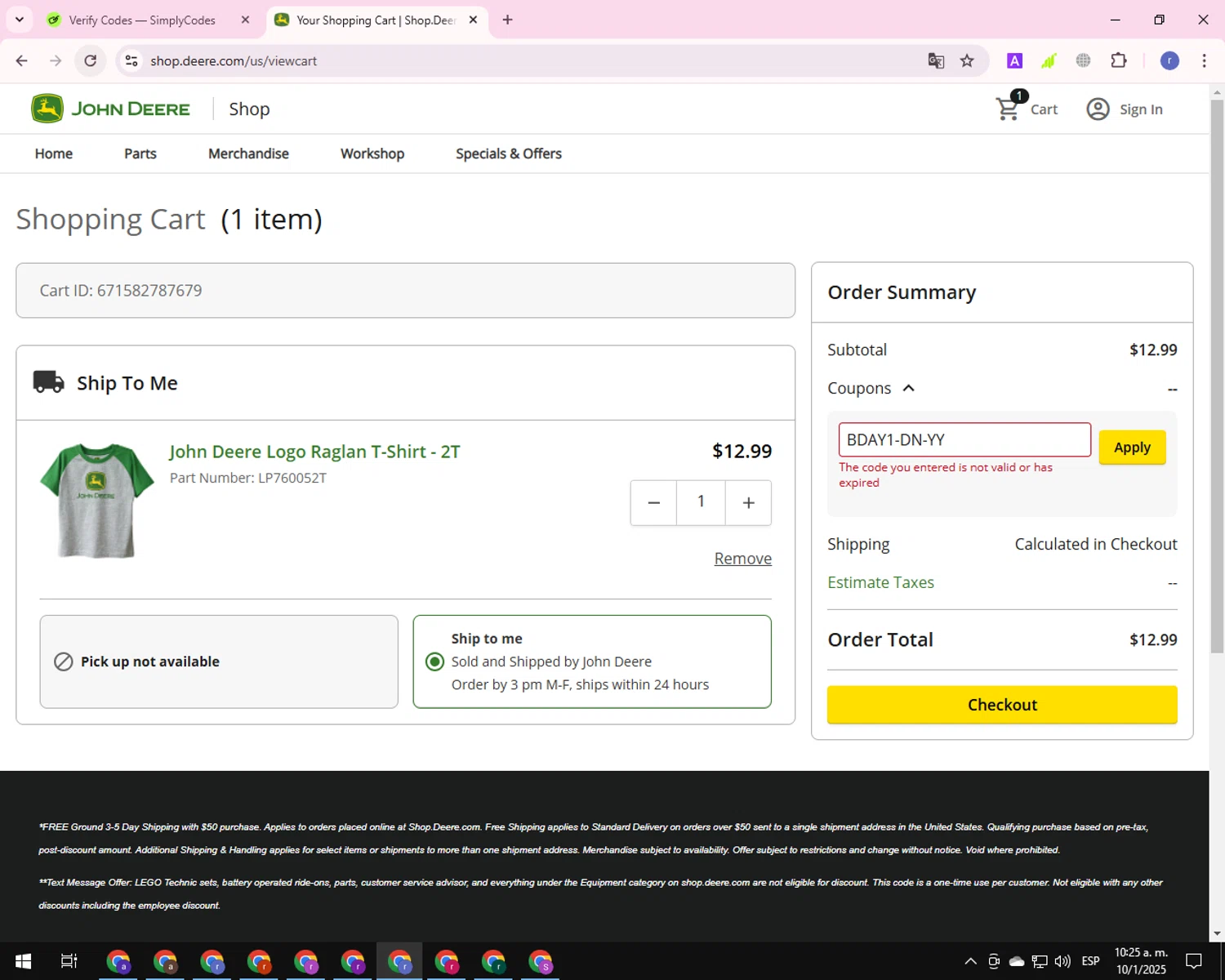The height and width of the screenshot is (980, 1225).
Task: Click Pick up not available option
Action: (x=219, y=661)
